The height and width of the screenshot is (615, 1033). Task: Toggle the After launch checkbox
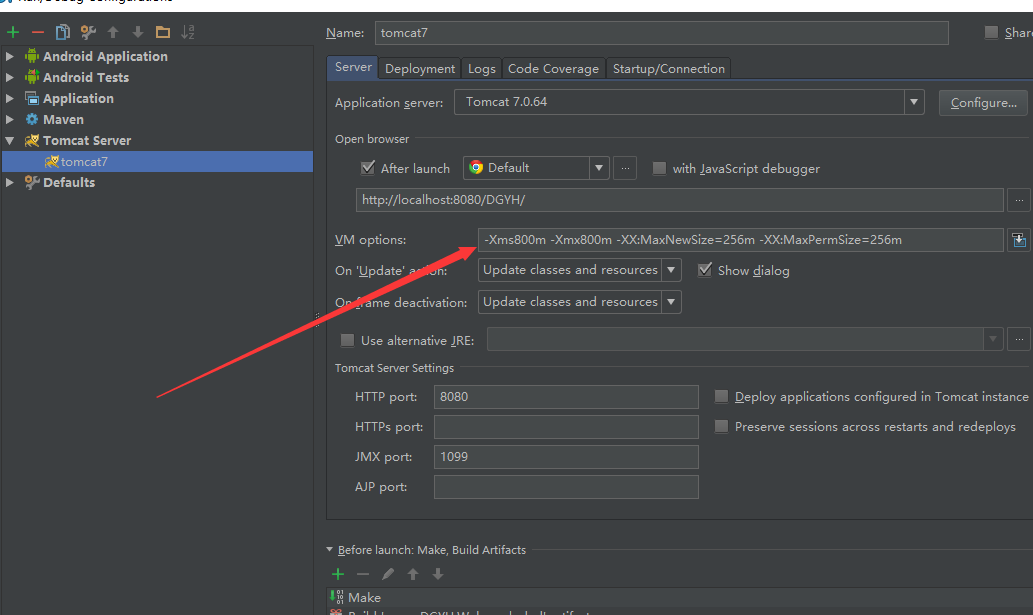point(368,168)
